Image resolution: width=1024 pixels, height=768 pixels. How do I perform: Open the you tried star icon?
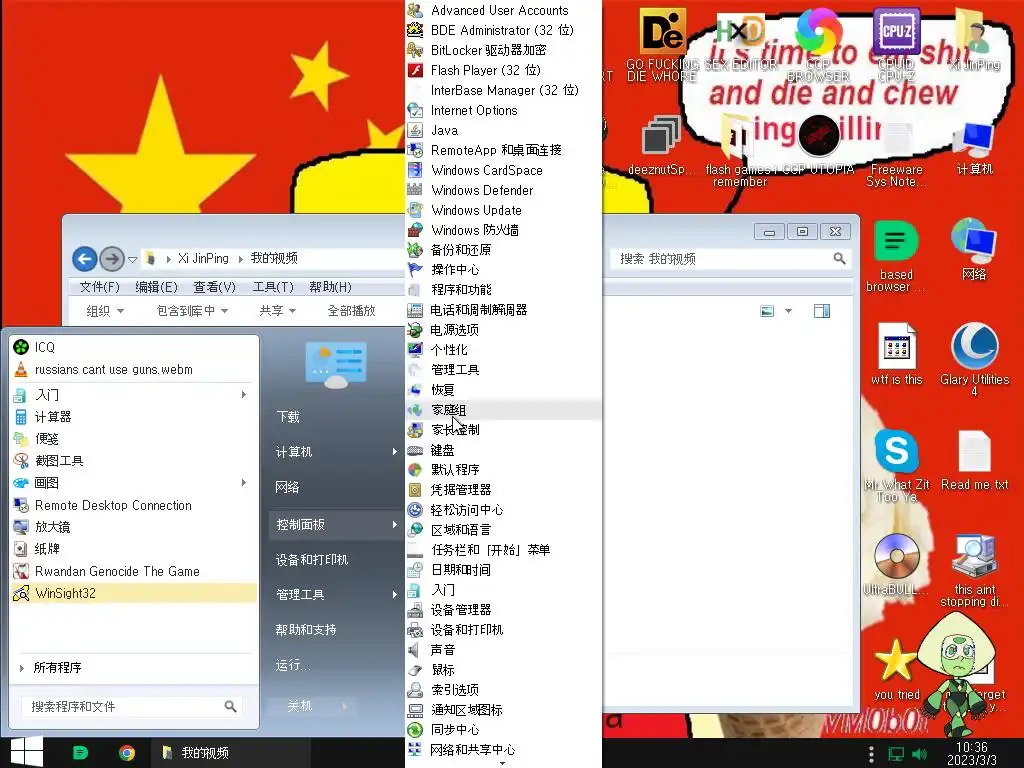coord(896,670)
